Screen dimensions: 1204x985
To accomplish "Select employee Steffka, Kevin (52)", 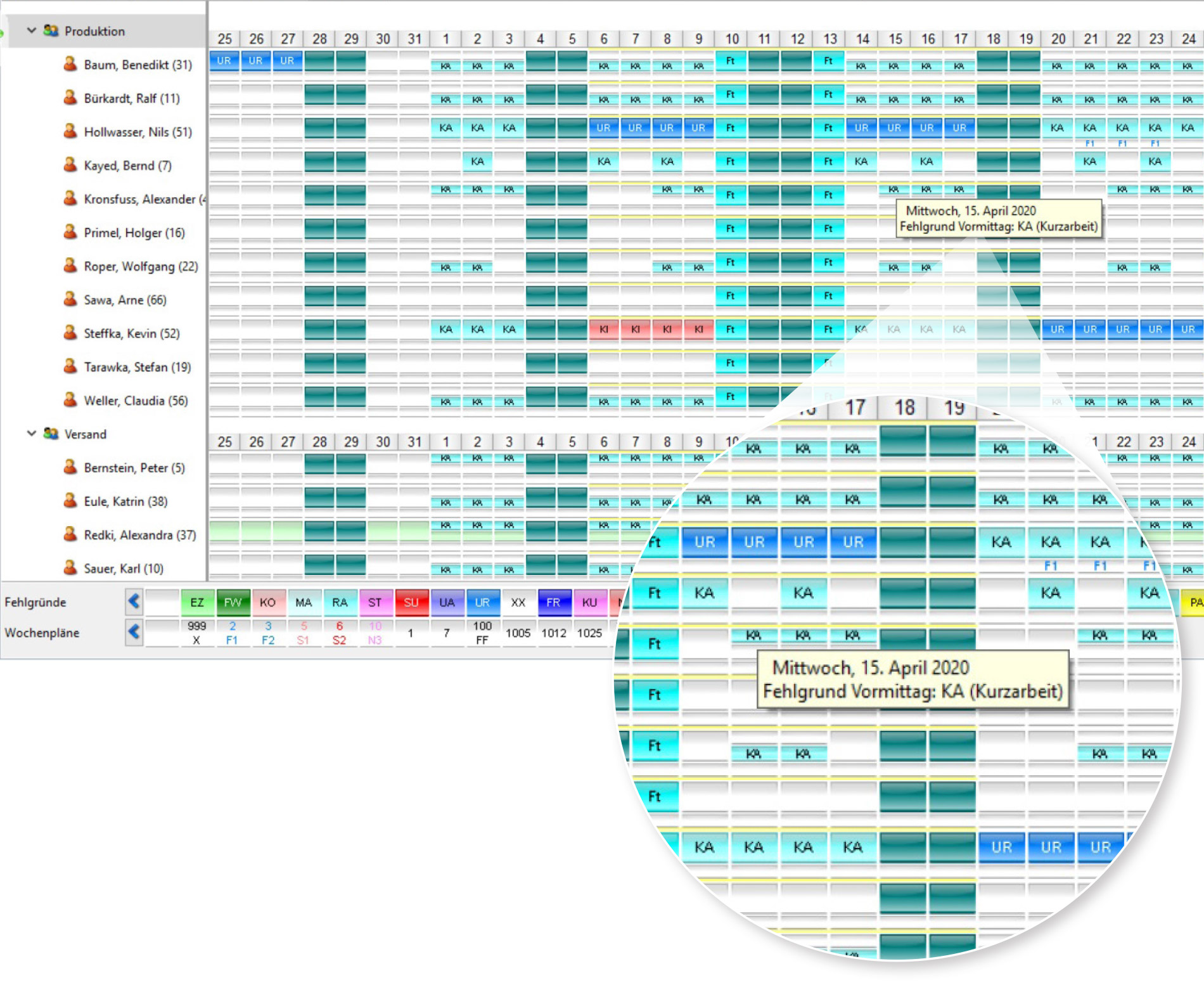I will coord(132,333).
